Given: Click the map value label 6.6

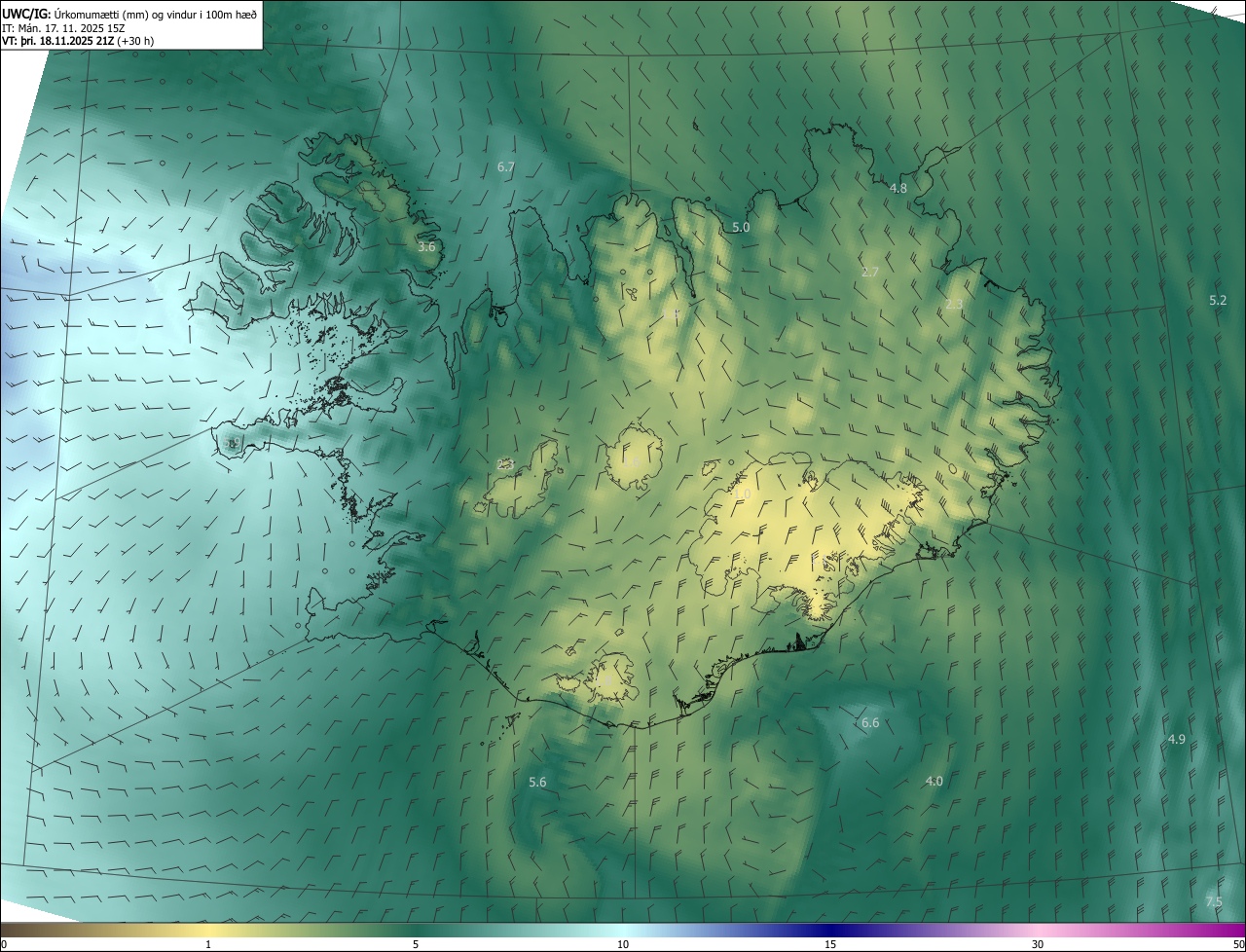Looking at the screenshot, I should [870, 723].
